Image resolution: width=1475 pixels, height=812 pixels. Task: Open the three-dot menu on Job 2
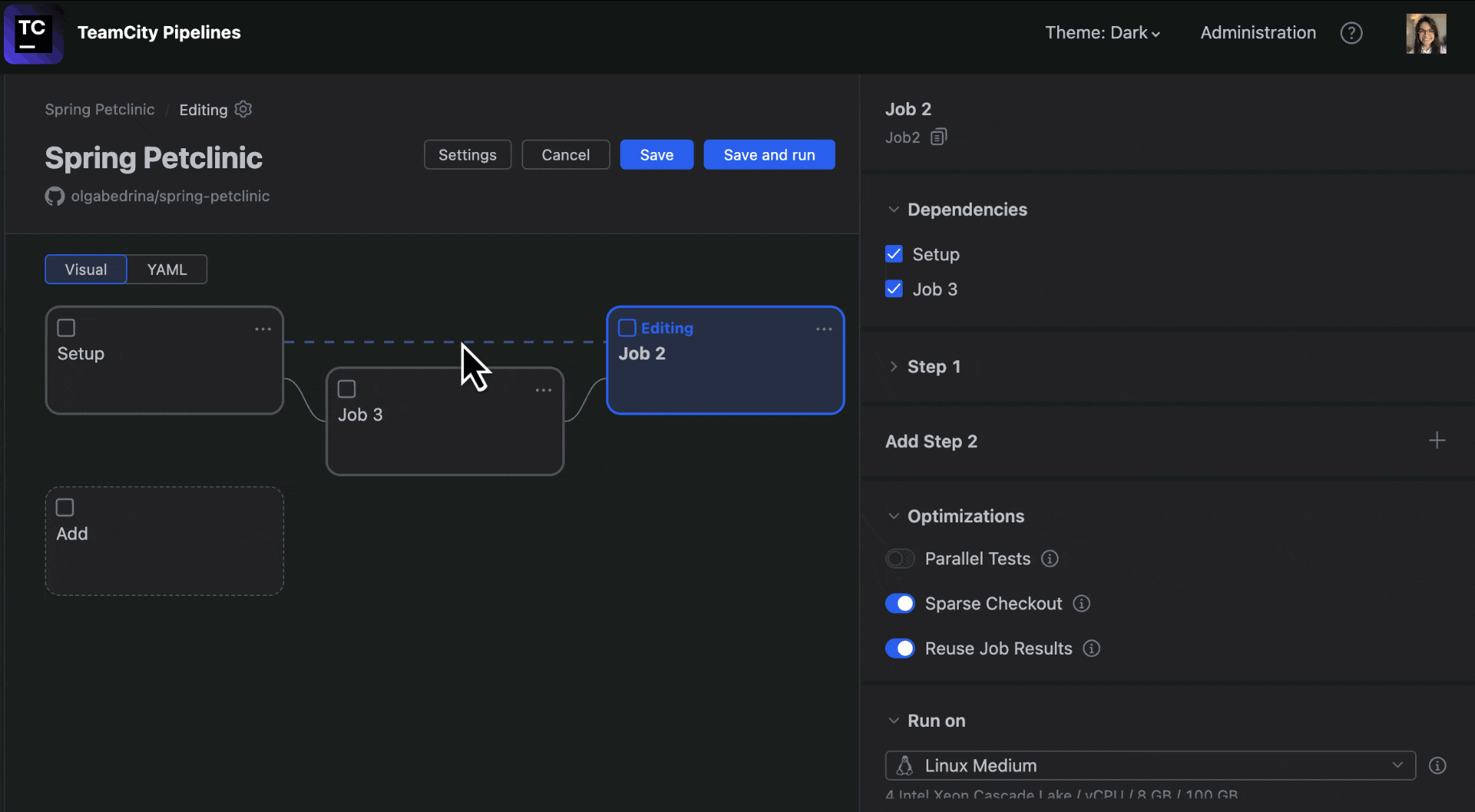[824, 329]
